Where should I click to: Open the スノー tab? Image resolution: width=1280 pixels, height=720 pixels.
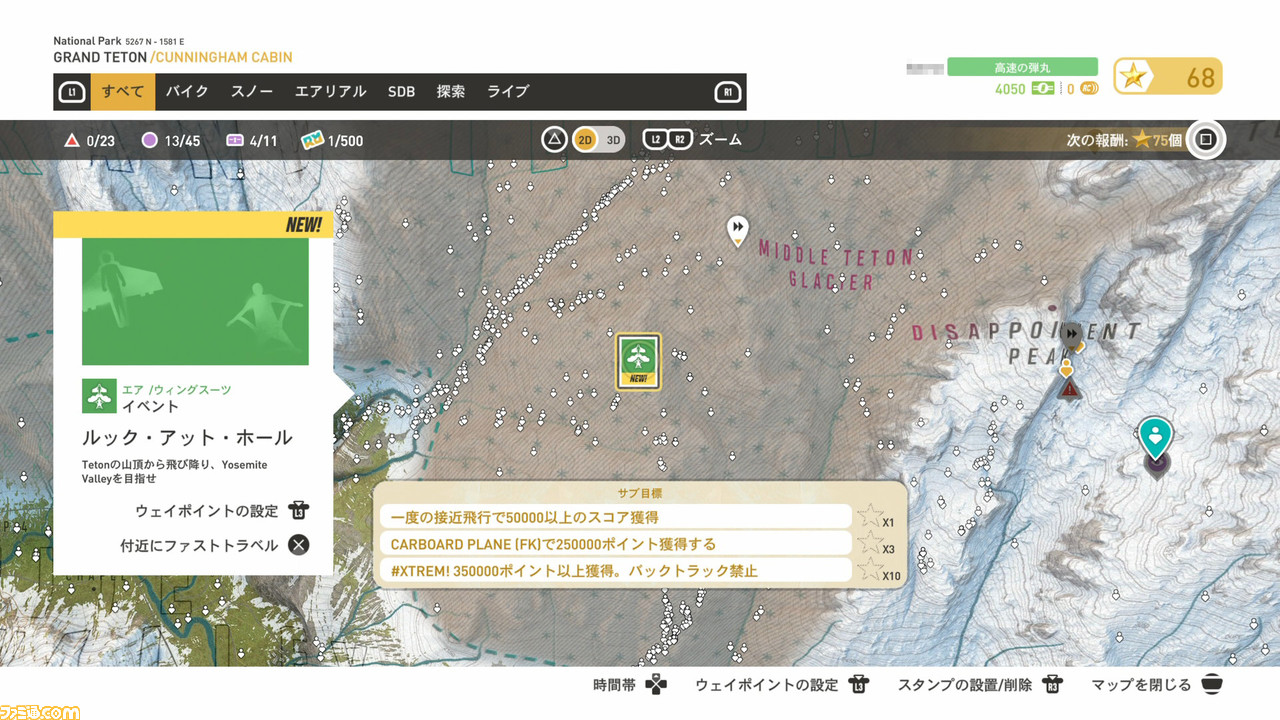(252, 91)
